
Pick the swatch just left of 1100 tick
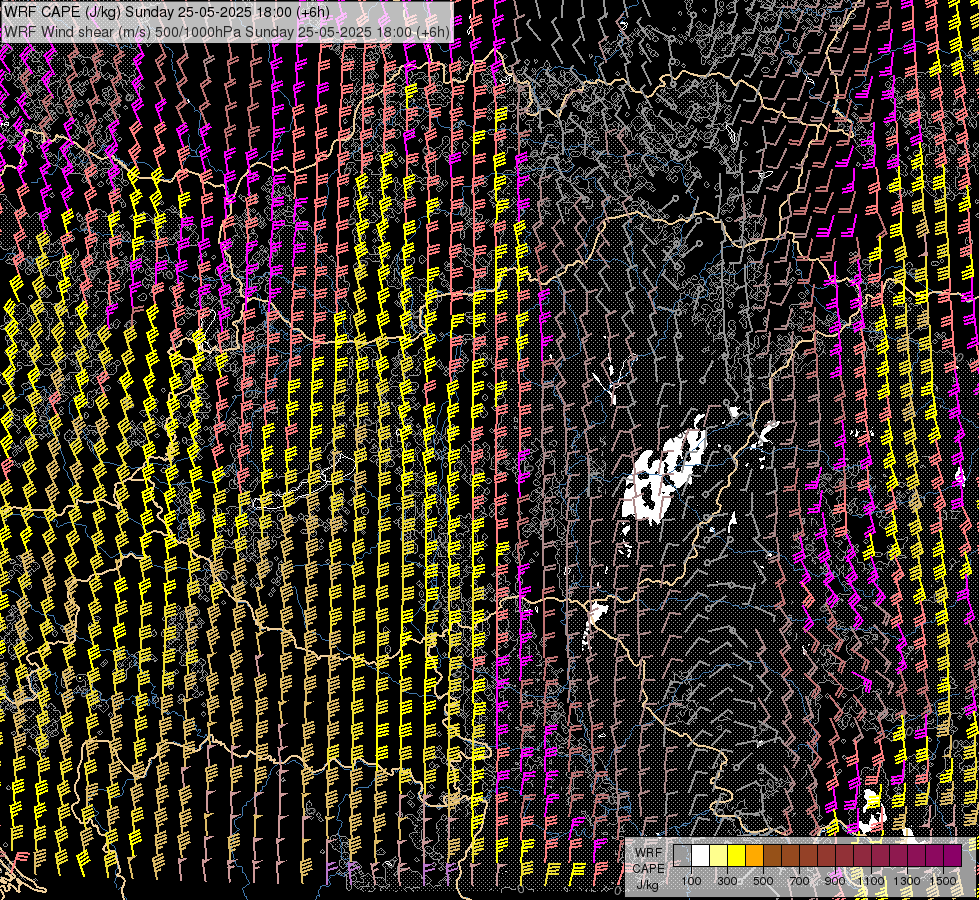coord(863,856)
